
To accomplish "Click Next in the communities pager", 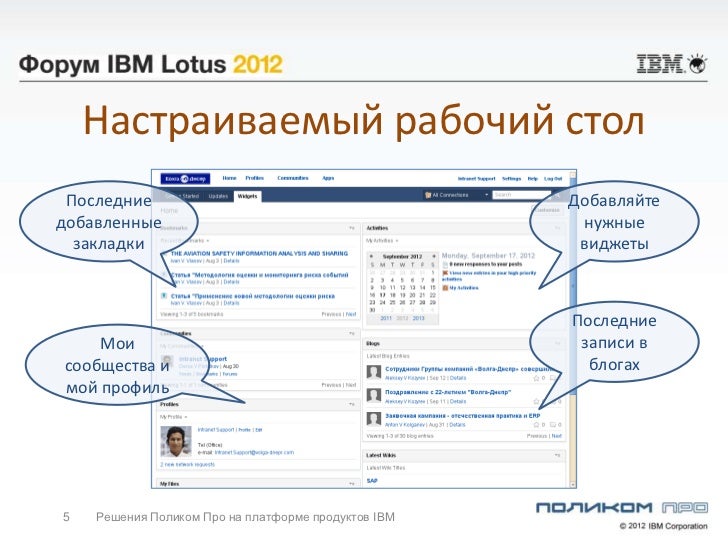I will click(351, 385).
